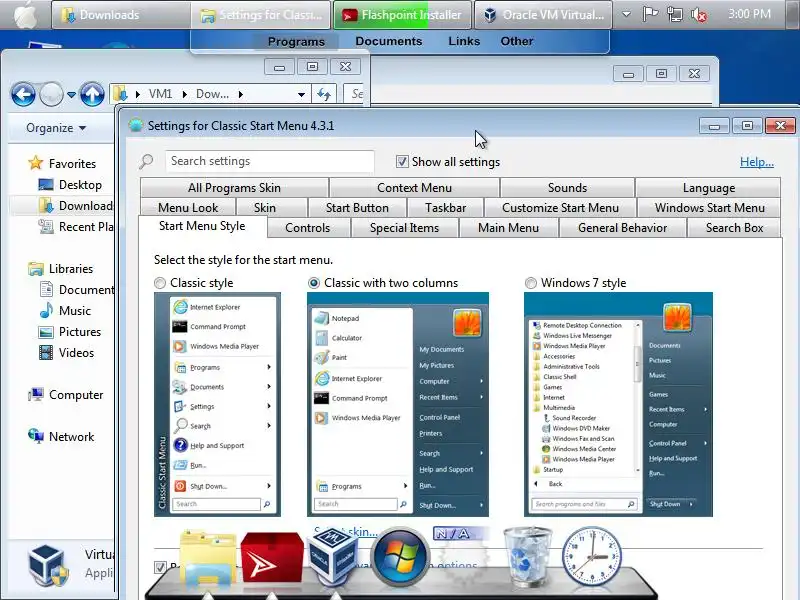Open the address bar history dropdown

click(302, 94)
